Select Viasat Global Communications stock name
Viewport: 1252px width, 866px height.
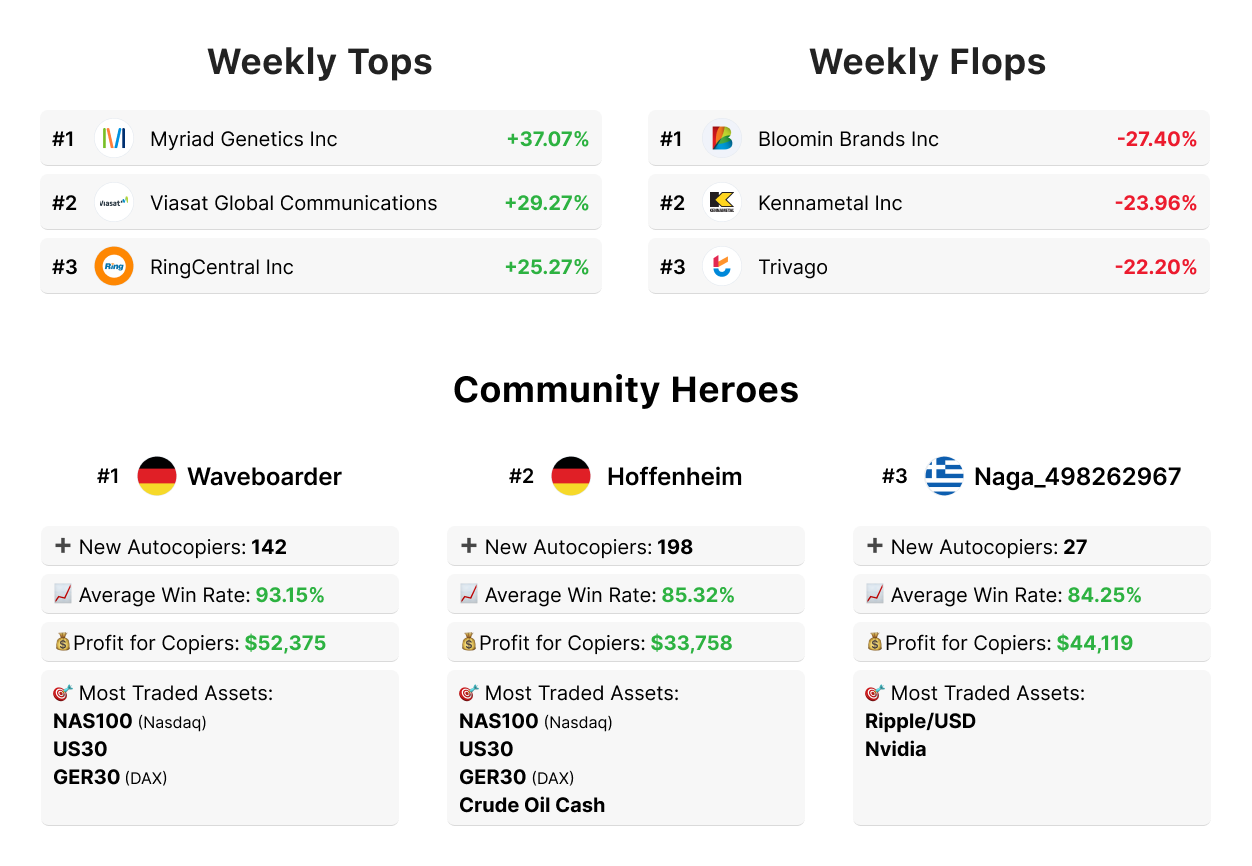pos(293,203)
